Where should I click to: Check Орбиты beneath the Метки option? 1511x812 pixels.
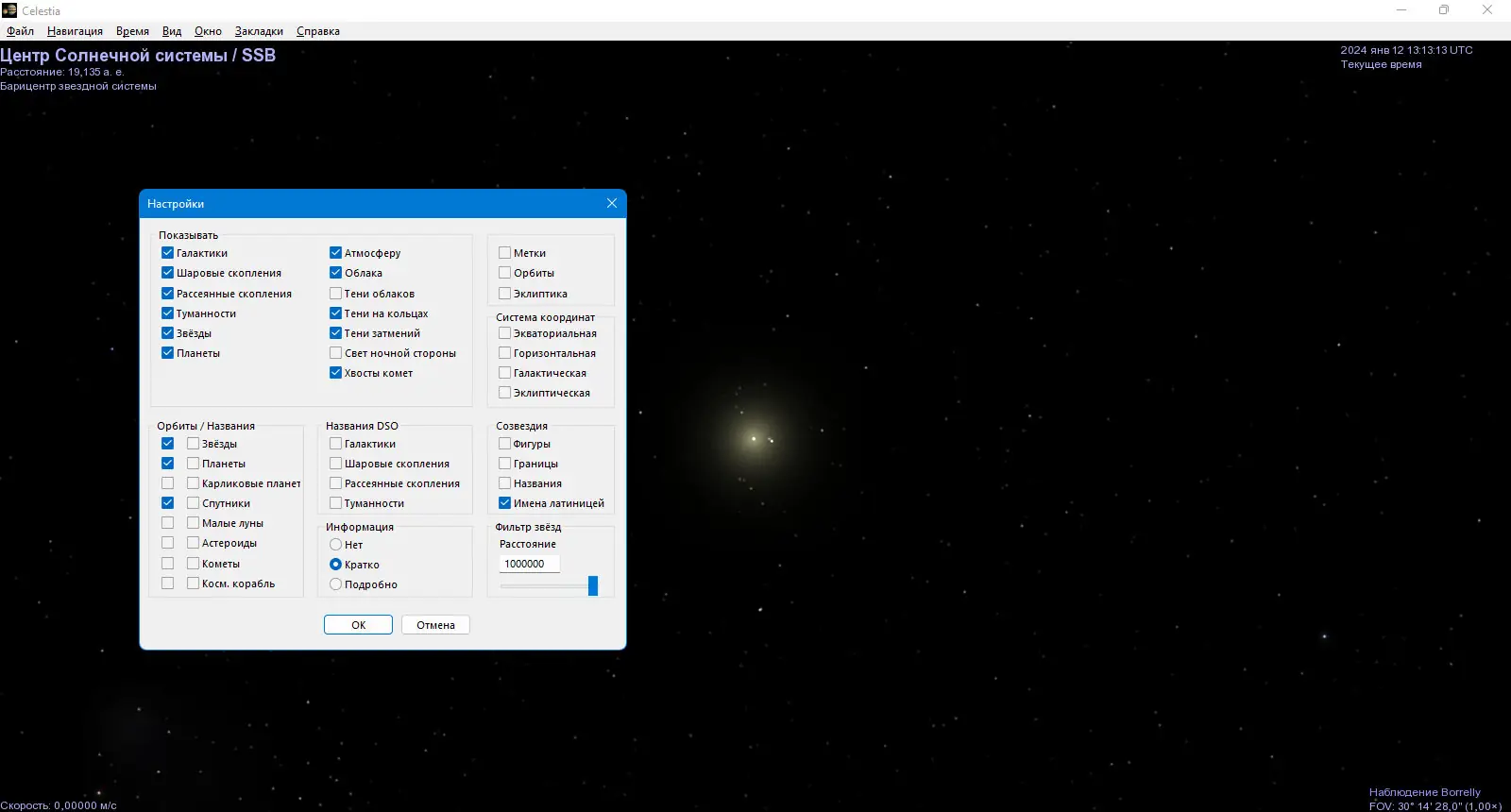point(504,273)
